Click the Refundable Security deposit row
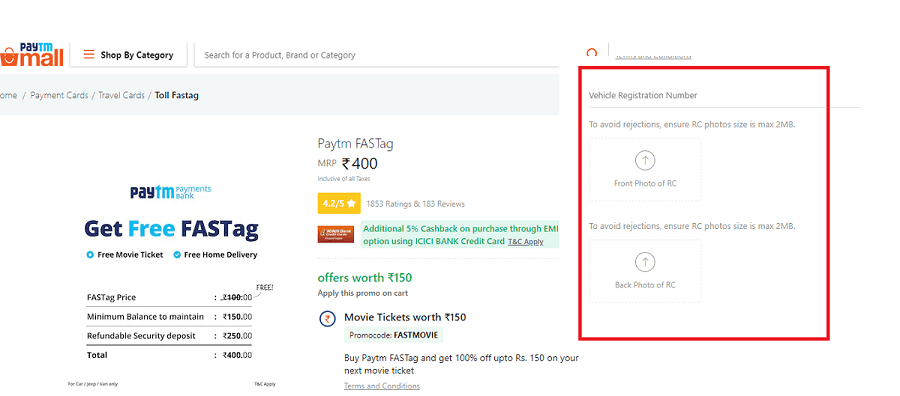 pyautogui.click(x=169, y=336)
